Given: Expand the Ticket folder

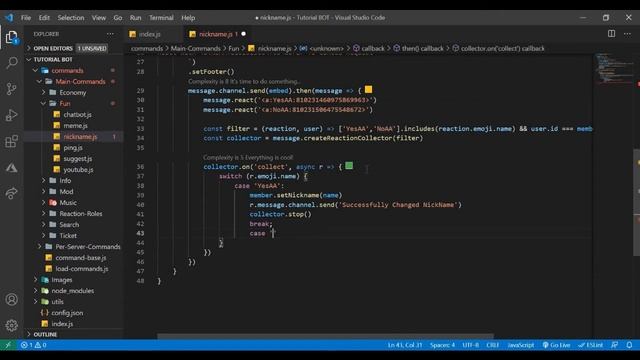Looking at the screenshot, I should pyautogui.click(x=73, y=236).
